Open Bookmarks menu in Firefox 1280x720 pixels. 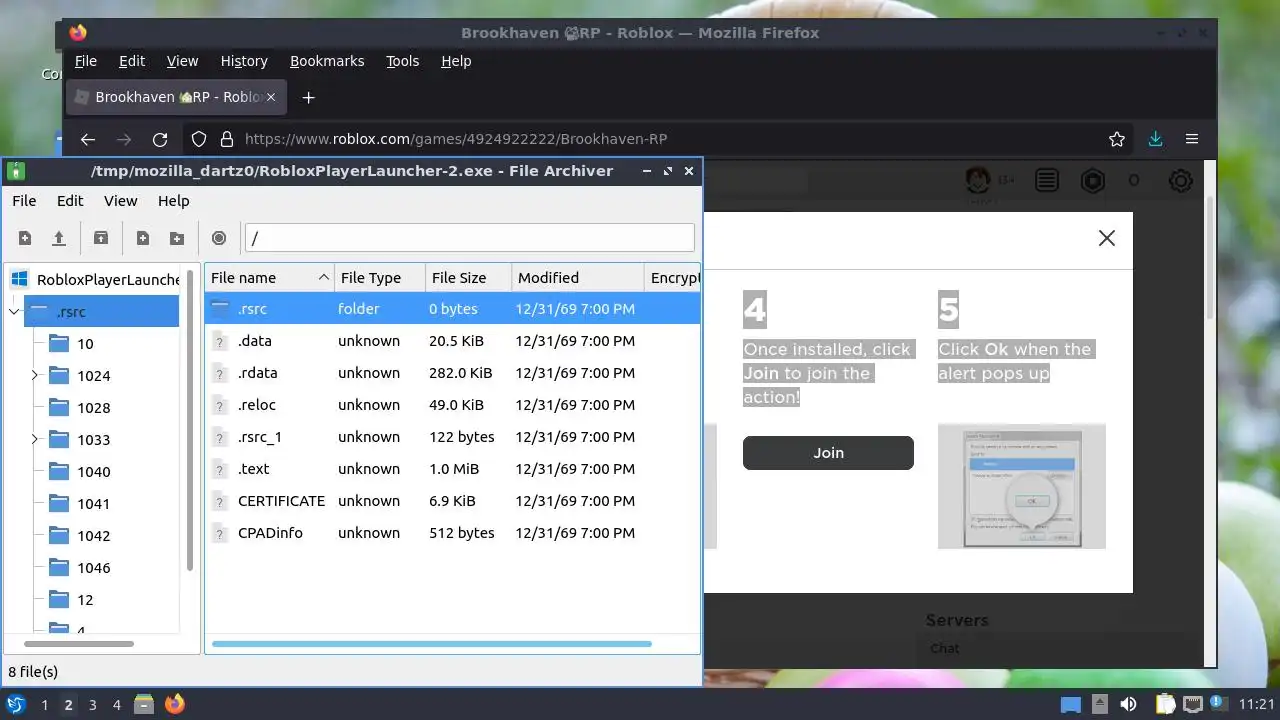(x=327, y=61)
